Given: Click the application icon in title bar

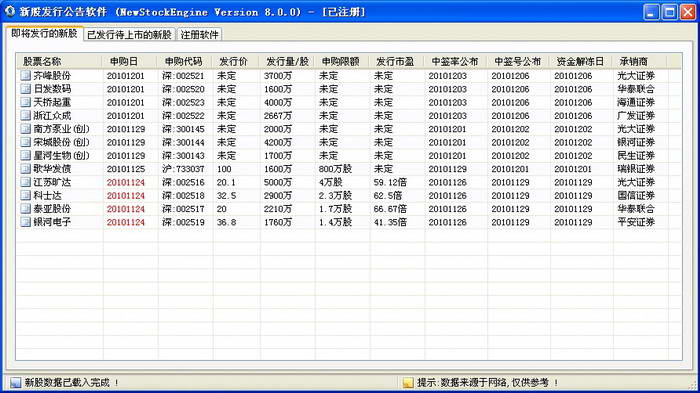Looking at the screenshot, I should 10,11.
